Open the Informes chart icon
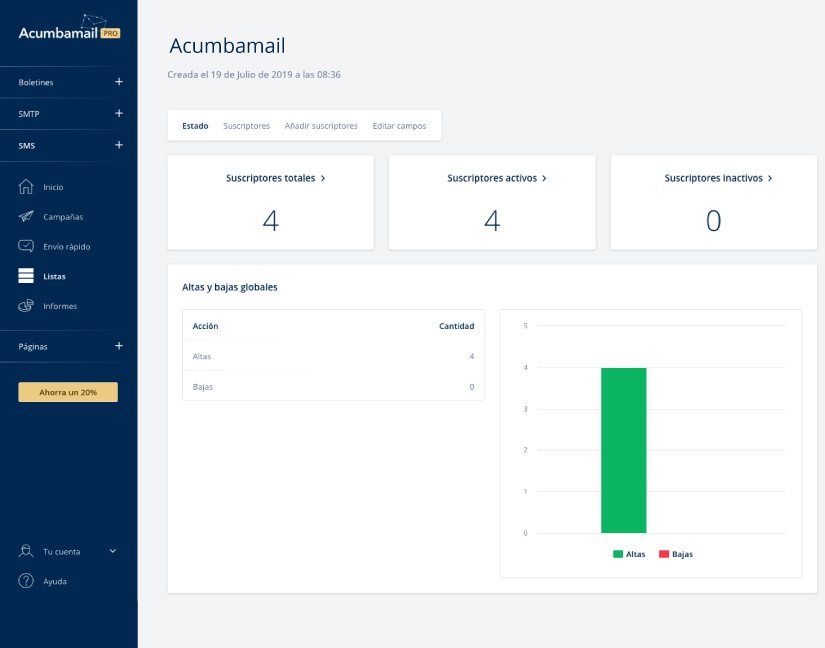 (26, 306)
